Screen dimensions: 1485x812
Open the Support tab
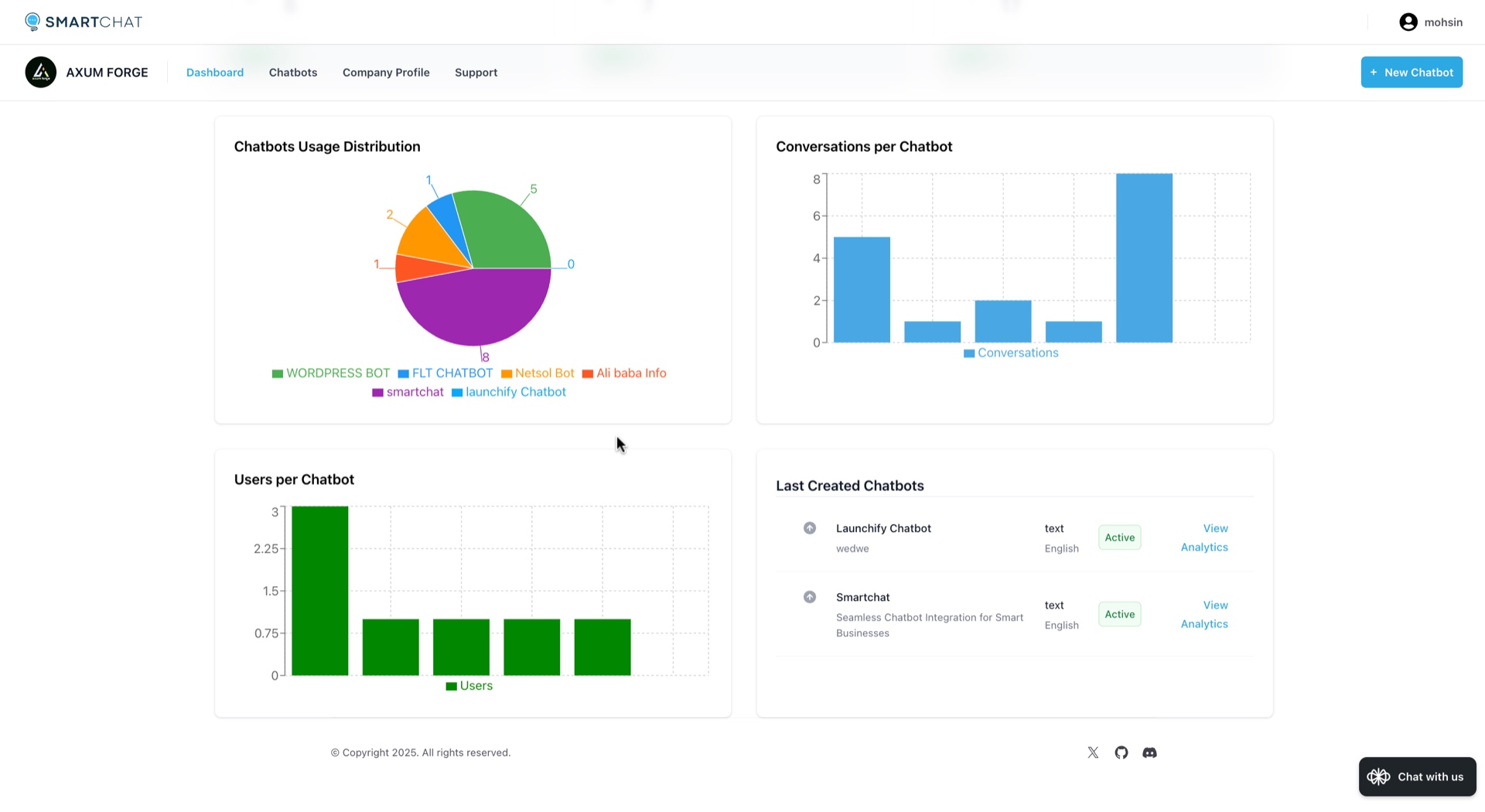[476, 73]
